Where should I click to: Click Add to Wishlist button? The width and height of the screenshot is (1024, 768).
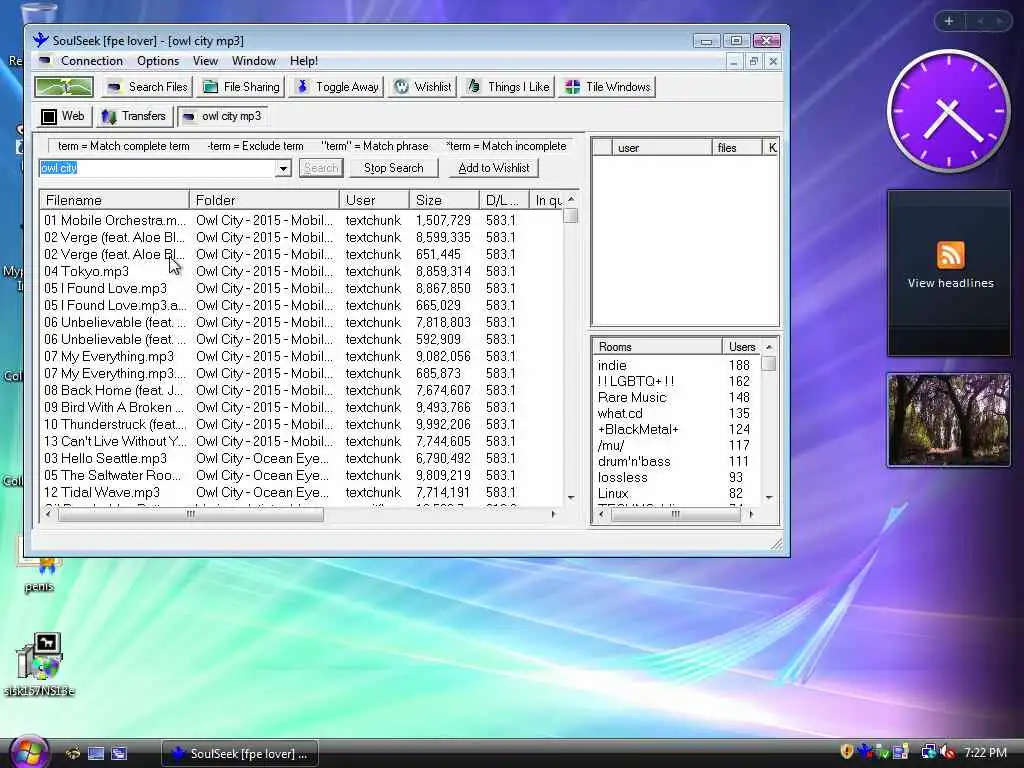pos(494,168)
